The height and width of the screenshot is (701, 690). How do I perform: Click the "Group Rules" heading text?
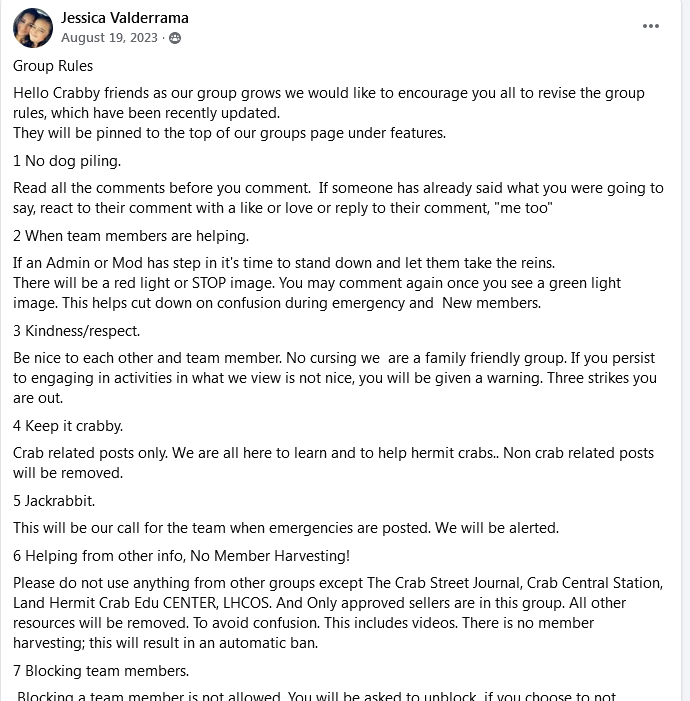tap(53, 66)
